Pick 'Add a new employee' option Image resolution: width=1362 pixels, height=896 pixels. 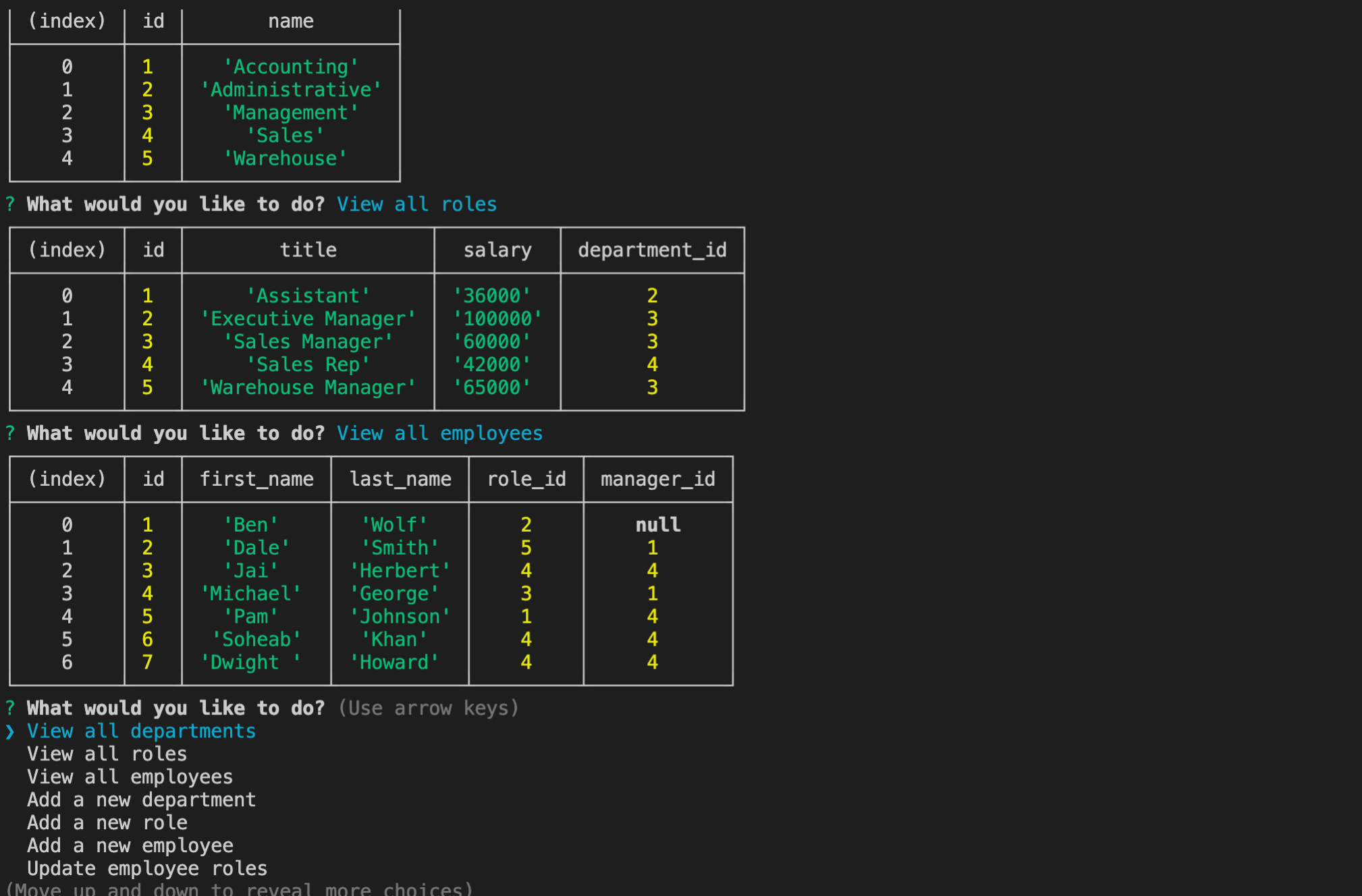(x=130, y=846)
